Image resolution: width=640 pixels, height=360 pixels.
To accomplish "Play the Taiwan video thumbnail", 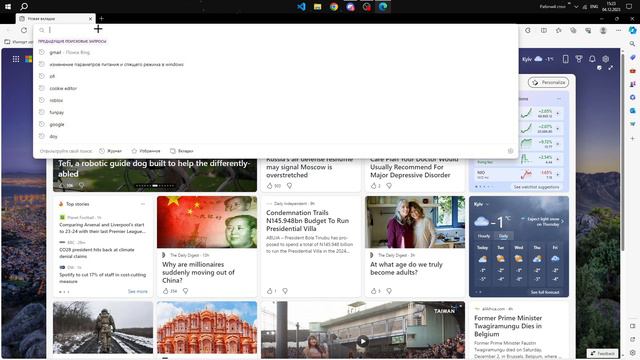I will pos(362,341).
